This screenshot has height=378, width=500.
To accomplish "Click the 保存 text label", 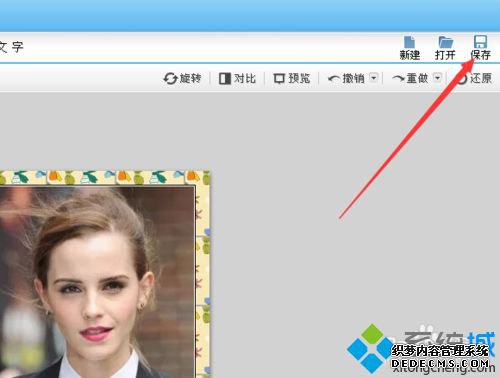I will point(480,55).
